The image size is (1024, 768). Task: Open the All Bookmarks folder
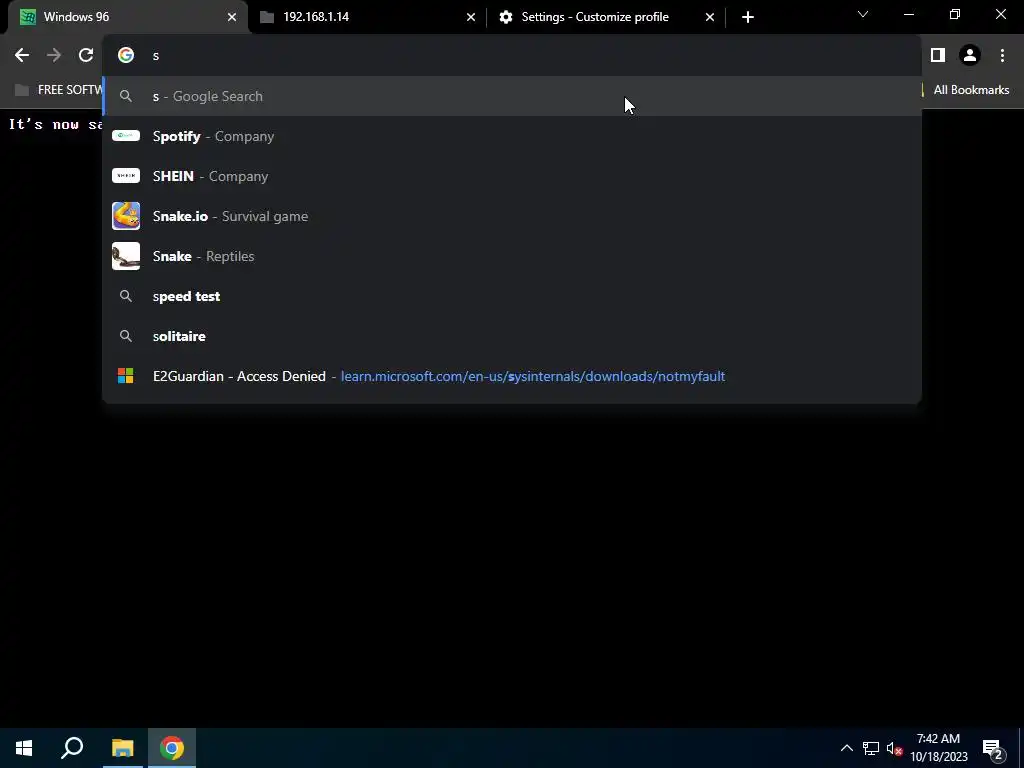(971, 90)
